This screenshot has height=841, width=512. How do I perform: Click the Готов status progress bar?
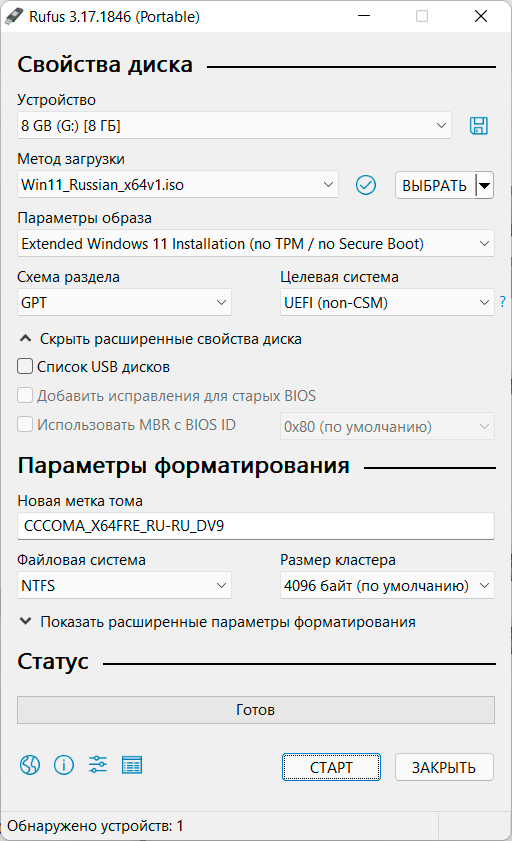tap(256, 710)
